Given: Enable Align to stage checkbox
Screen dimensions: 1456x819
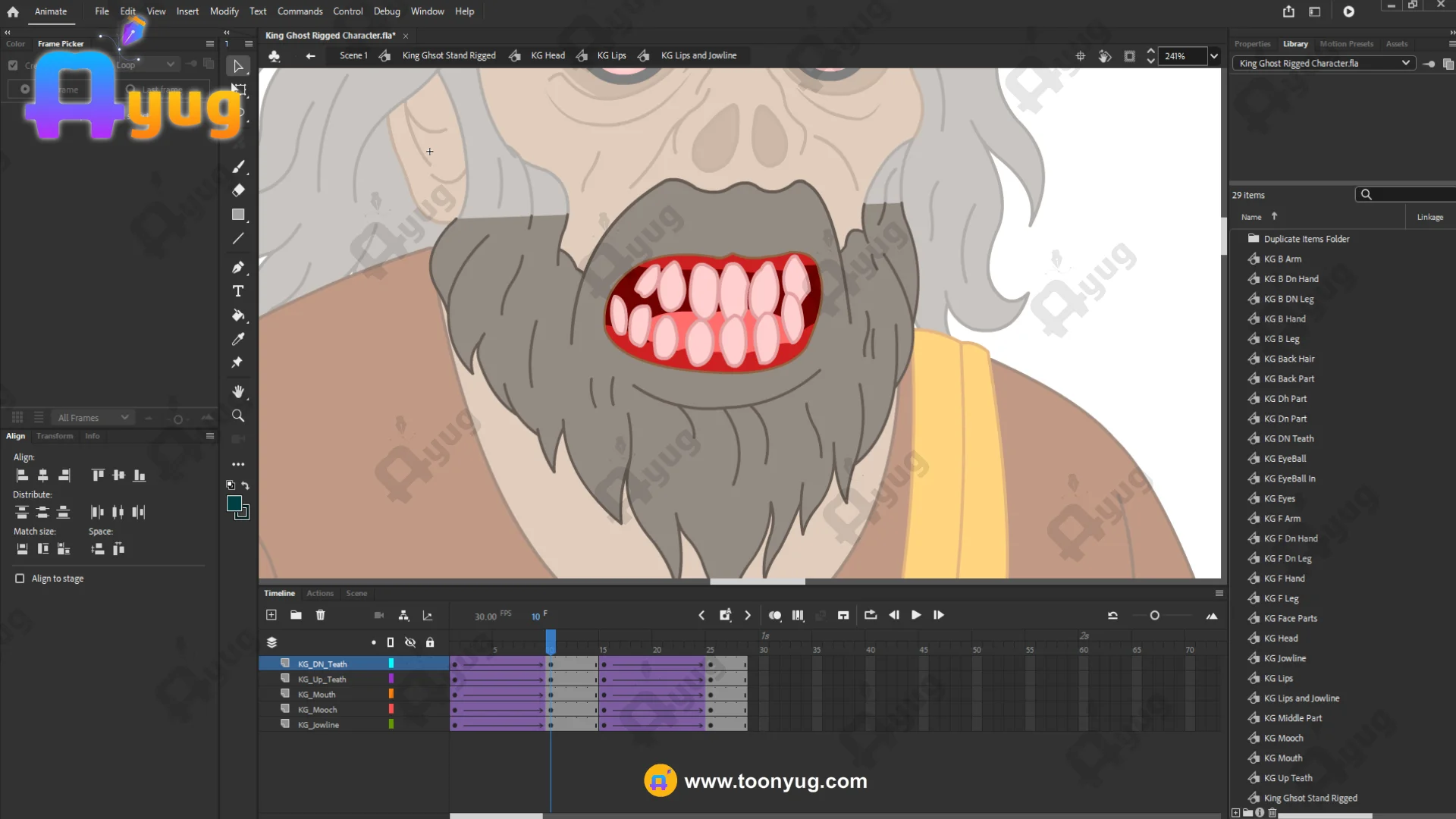Looking at the screenshot, I should point(20,579).
